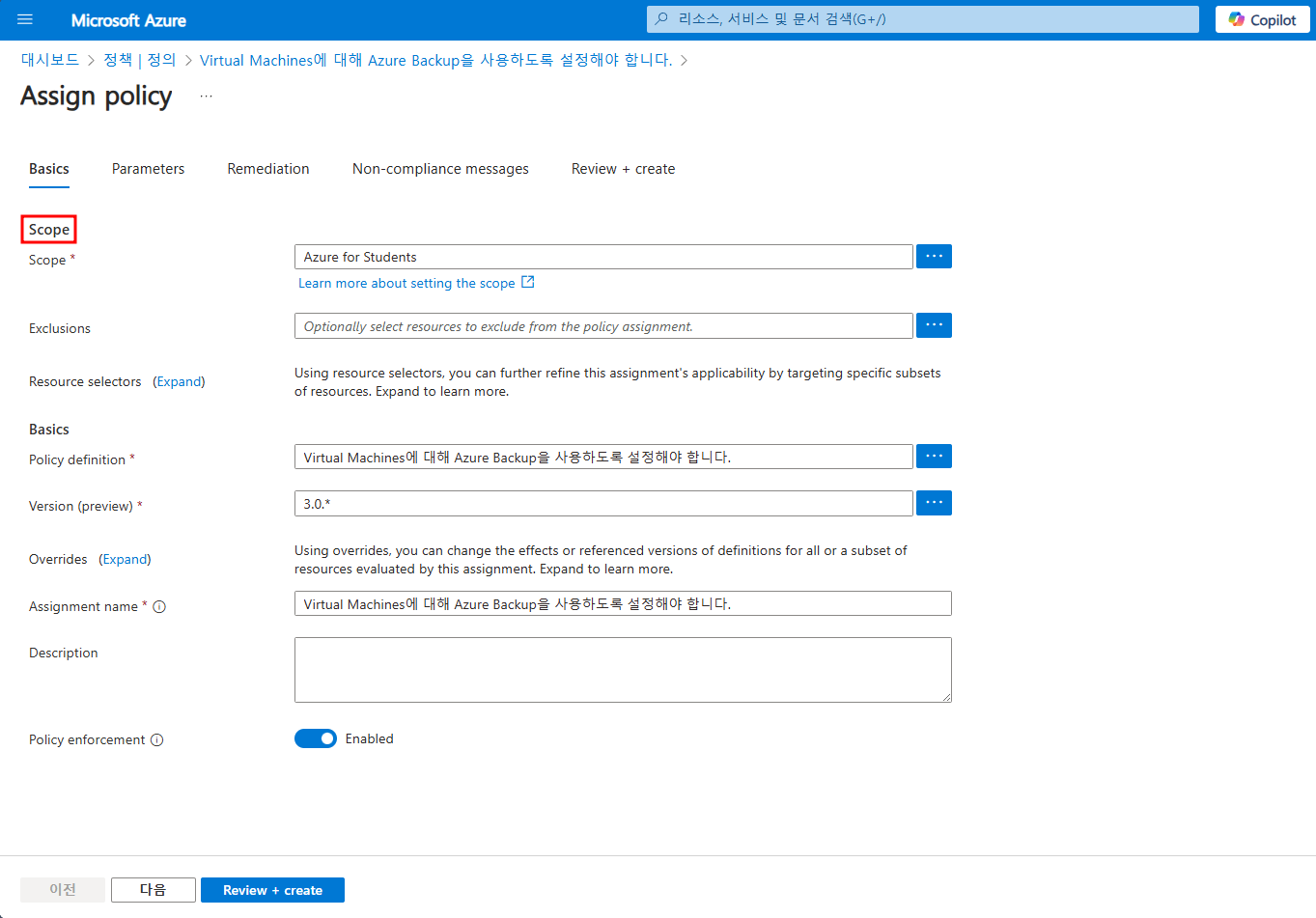Click the Assignment name input field
Viewport: 1316px width, 918px height.
tap(623, 603)
